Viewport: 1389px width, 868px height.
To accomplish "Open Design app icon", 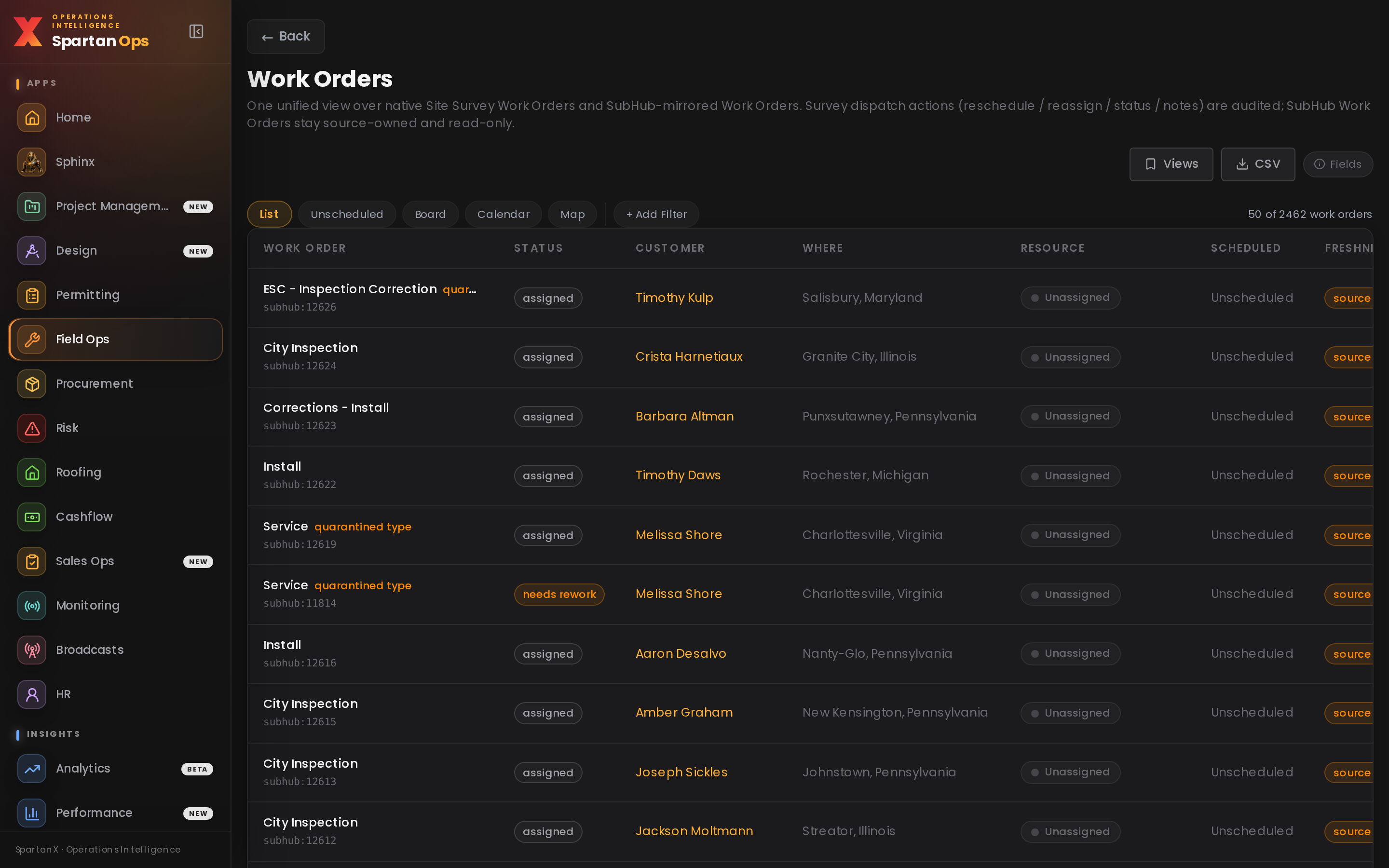I will point(32,251).
